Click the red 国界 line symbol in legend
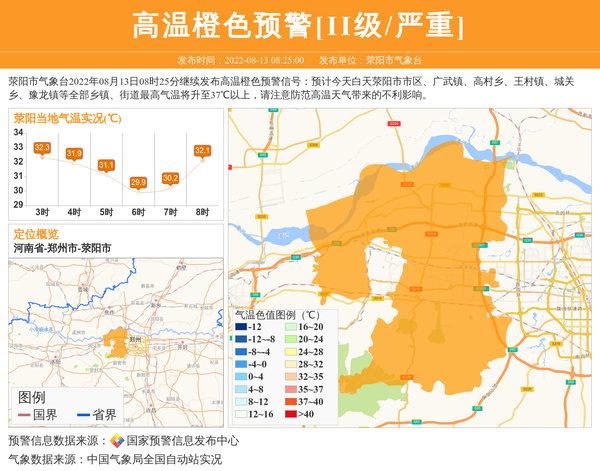Image resolution: width=600 pixels, height=471 pixels. coord(23,415)
